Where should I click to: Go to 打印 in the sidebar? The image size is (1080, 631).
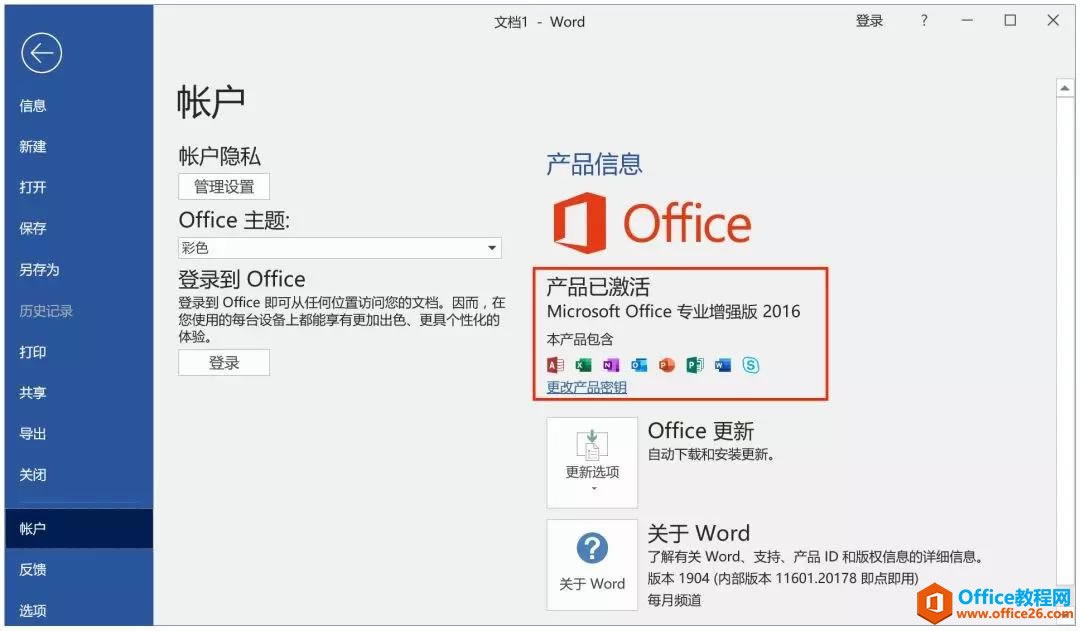click(32, 352)
